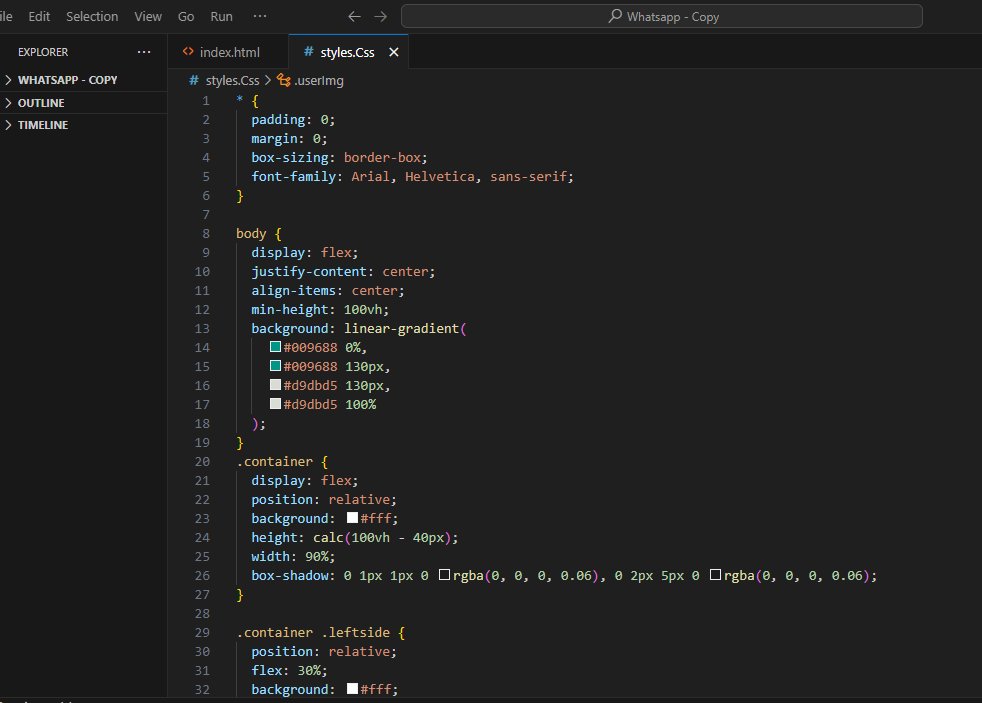Click the CSS hash icon on the styles.Css tab
Screen dimensions: 982x703
tap(308, 52)
